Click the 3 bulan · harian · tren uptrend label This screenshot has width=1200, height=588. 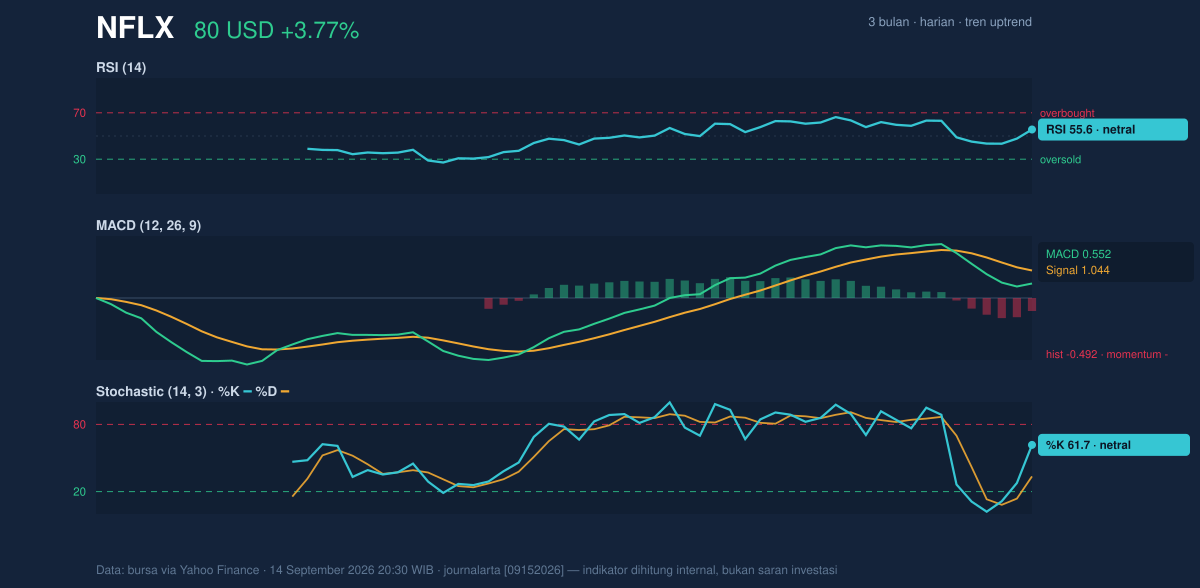tap(950, 22)
